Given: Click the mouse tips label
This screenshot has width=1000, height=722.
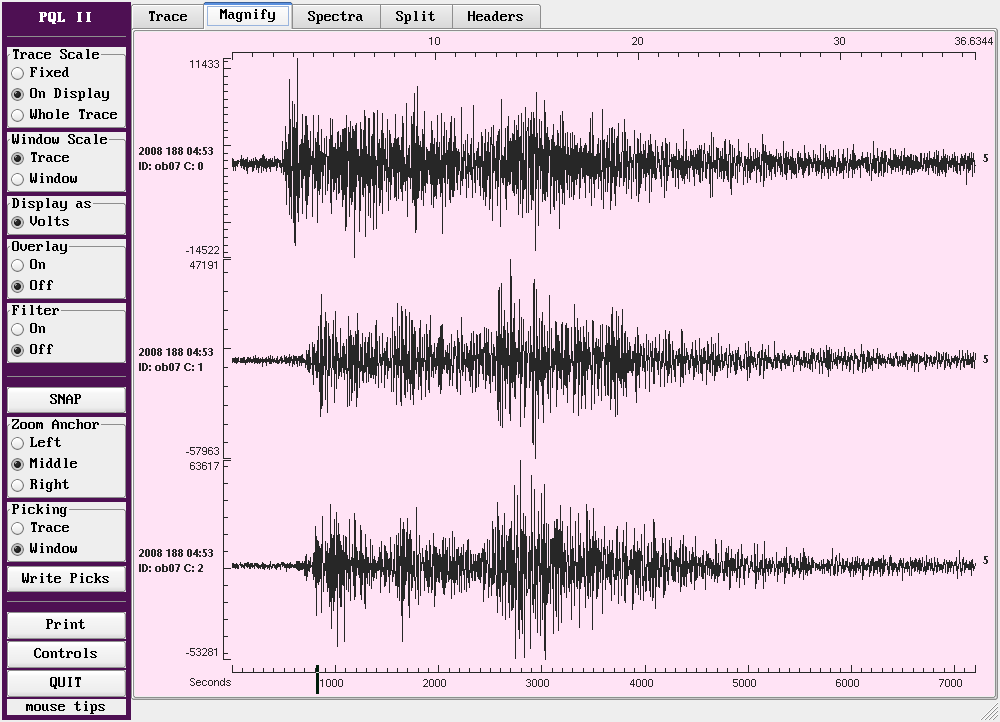Looking at the screenshot, I should click(66, 707).
